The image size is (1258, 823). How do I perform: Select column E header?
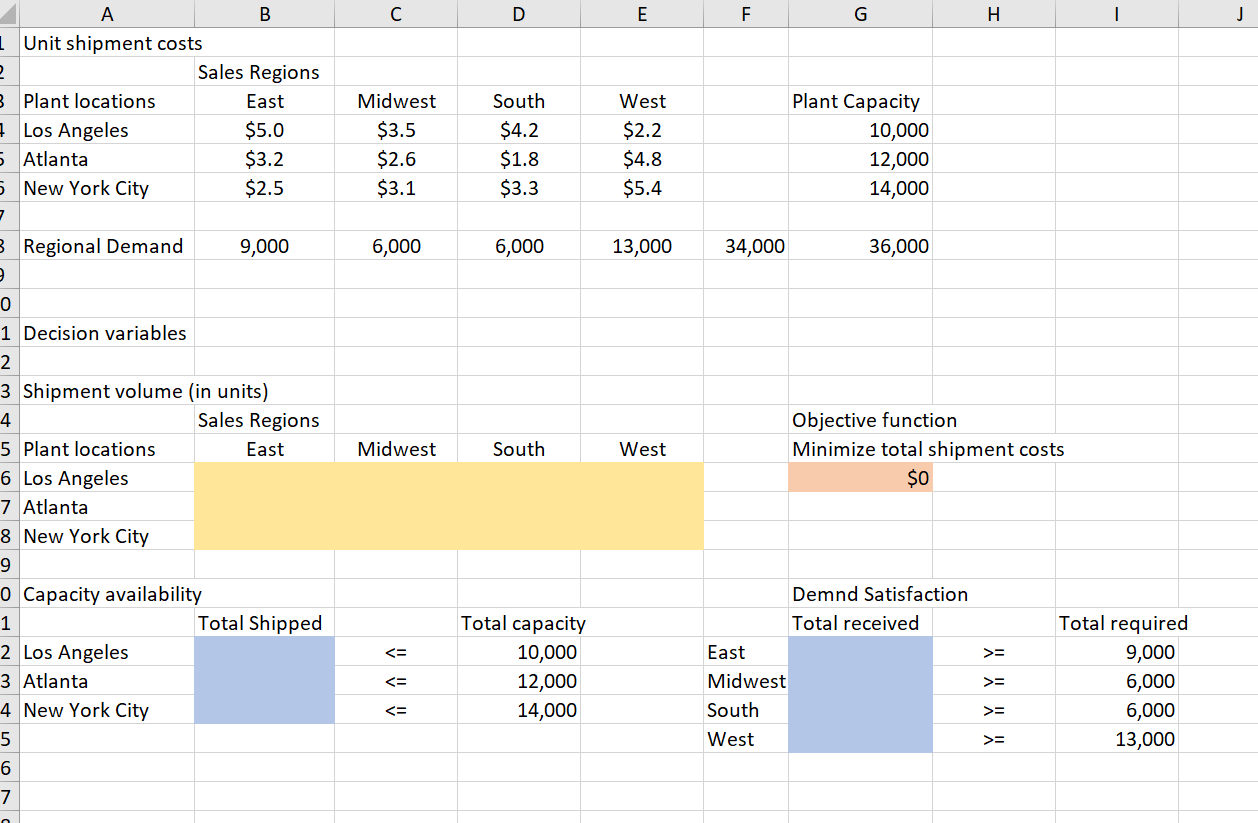[642, 14]
